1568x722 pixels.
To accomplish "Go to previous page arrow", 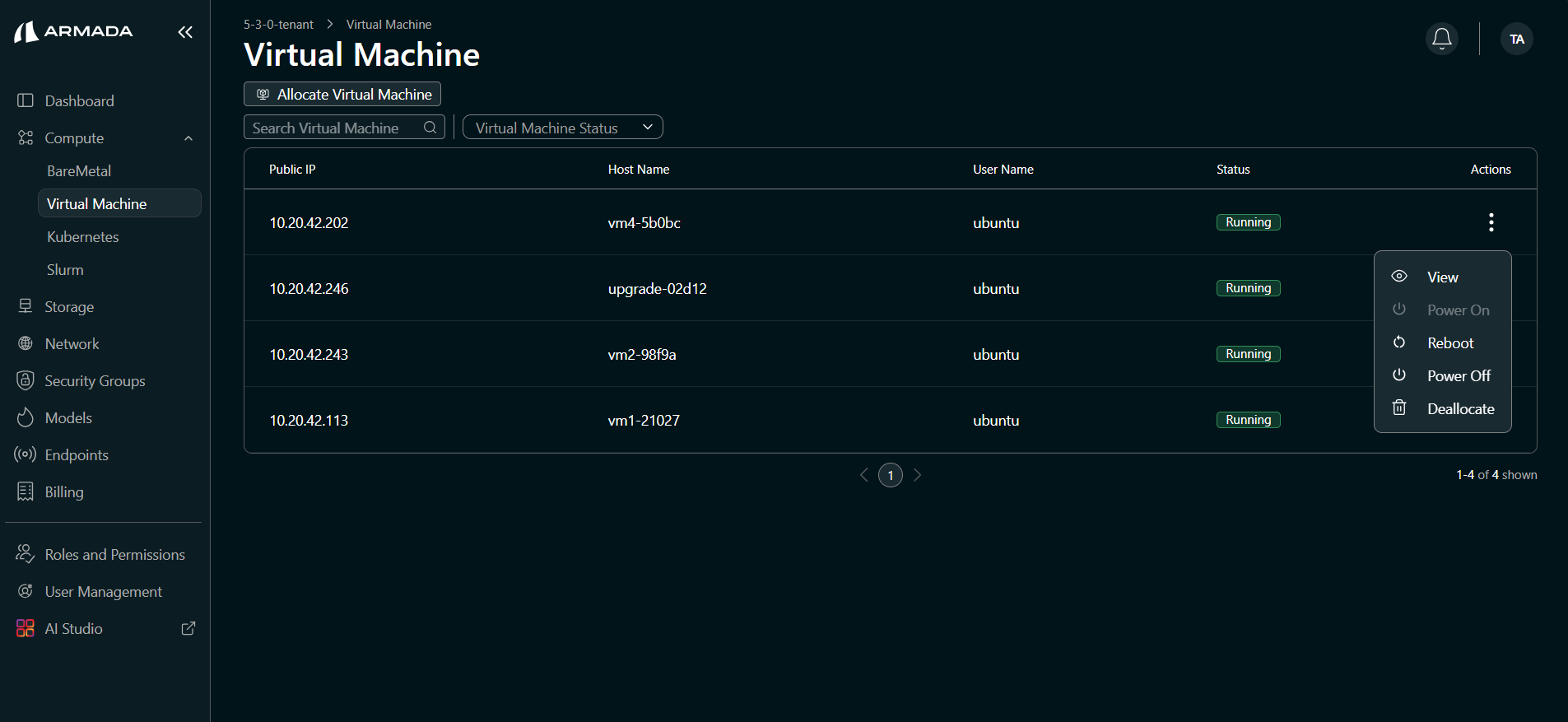I will (864, 475).
